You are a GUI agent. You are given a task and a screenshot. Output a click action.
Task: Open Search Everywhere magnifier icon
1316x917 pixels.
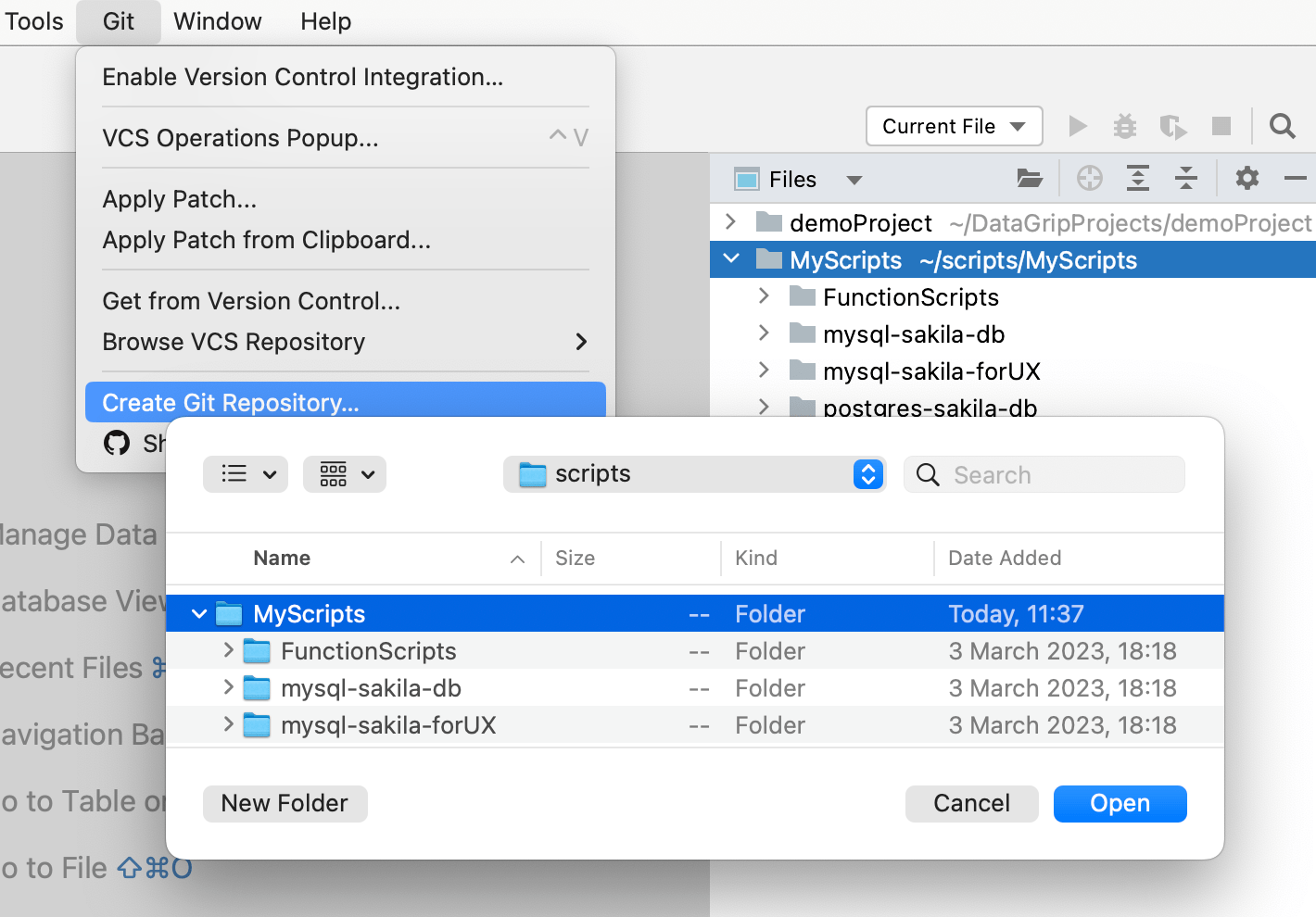1283,126
